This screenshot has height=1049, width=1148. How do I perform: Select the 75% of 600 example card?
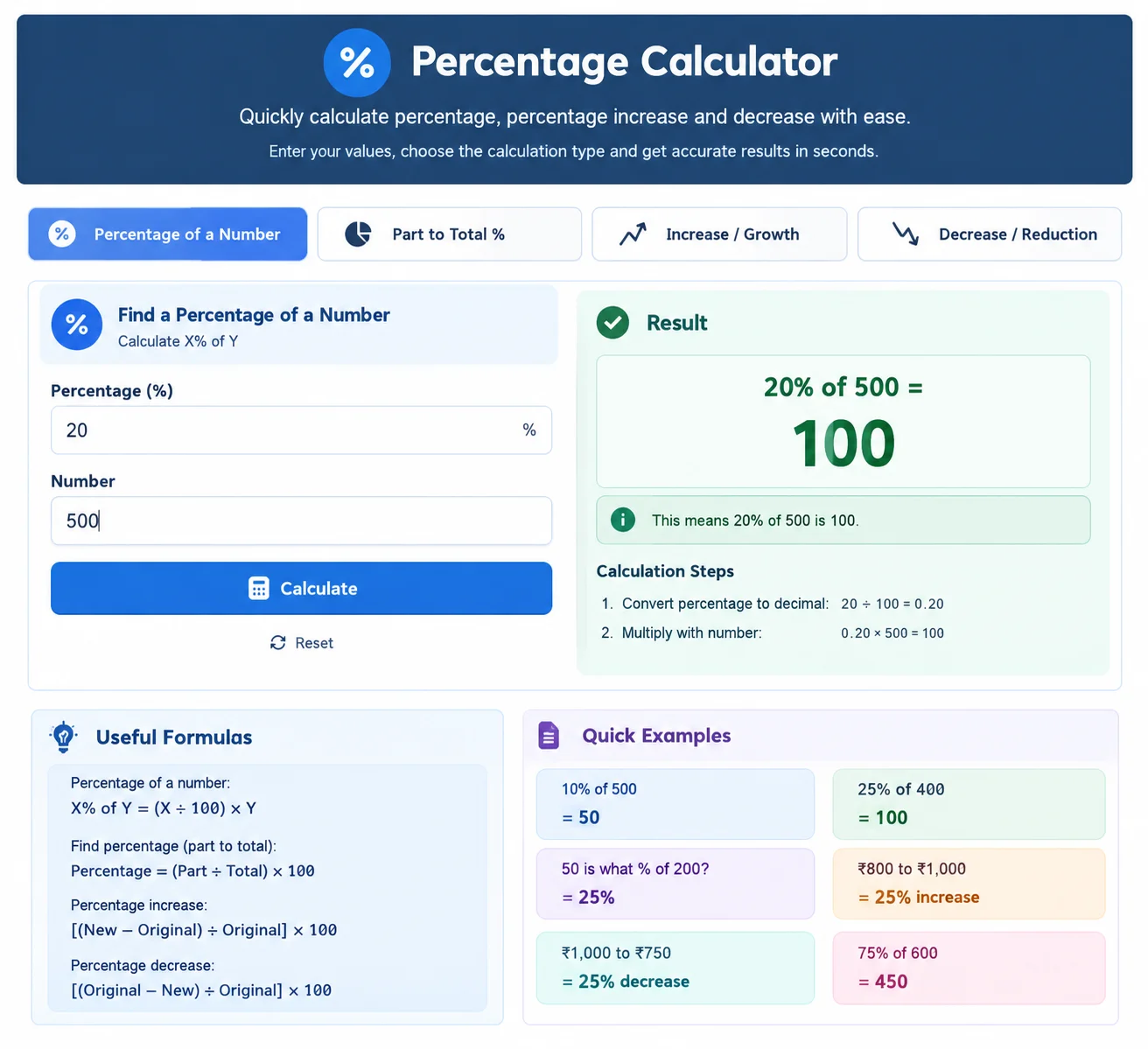pyautogui.click(x=969, y=968)
